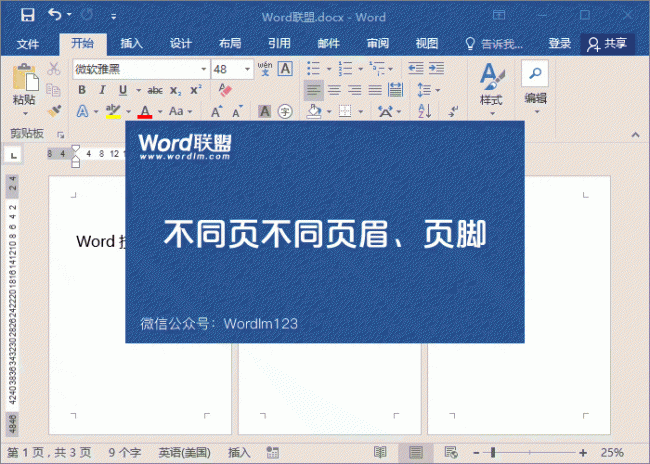Open the undo history dropdown arrow

(x=69, y=15)
